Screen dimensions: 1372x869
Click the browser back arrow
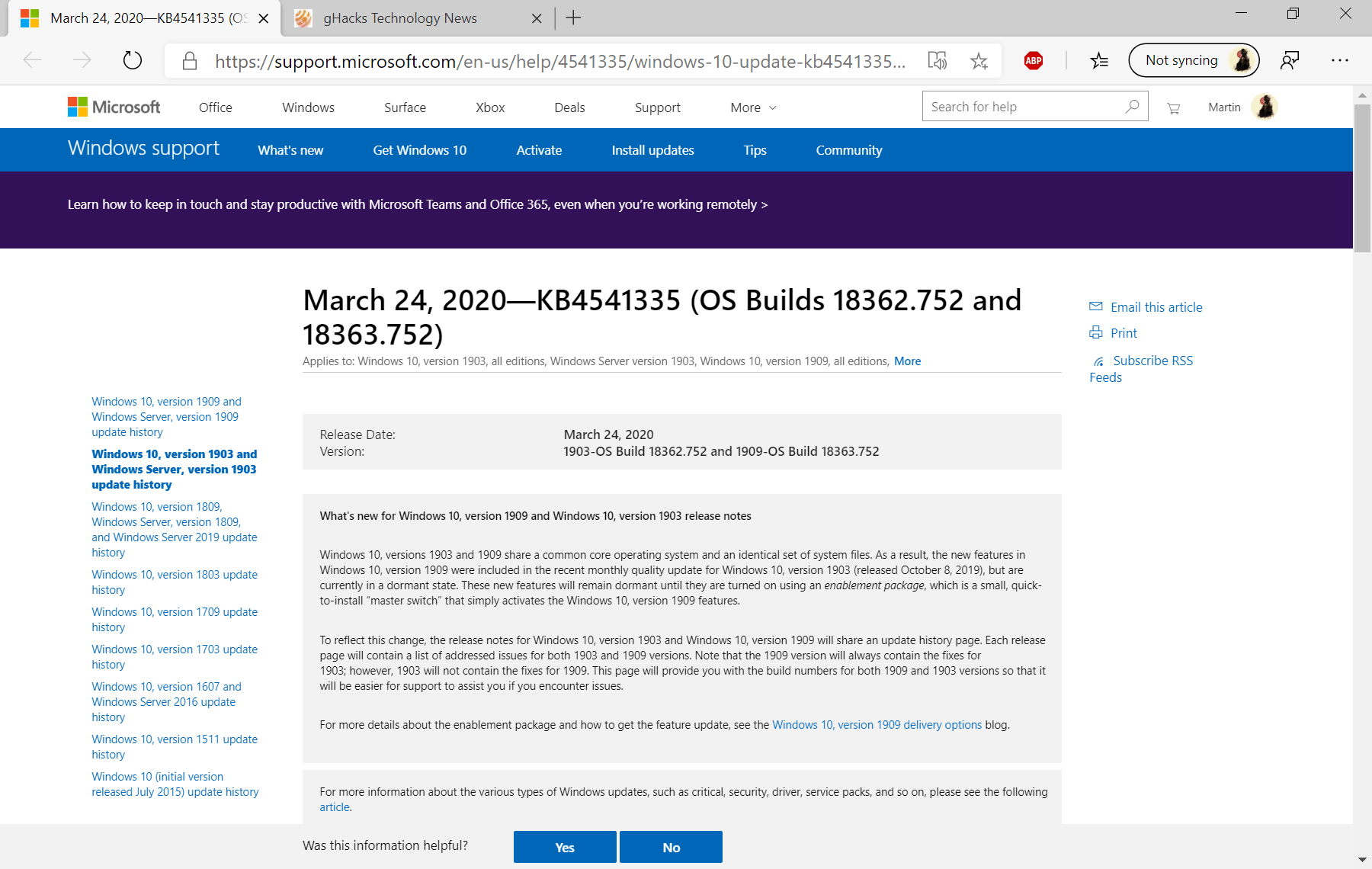point(32,60)
